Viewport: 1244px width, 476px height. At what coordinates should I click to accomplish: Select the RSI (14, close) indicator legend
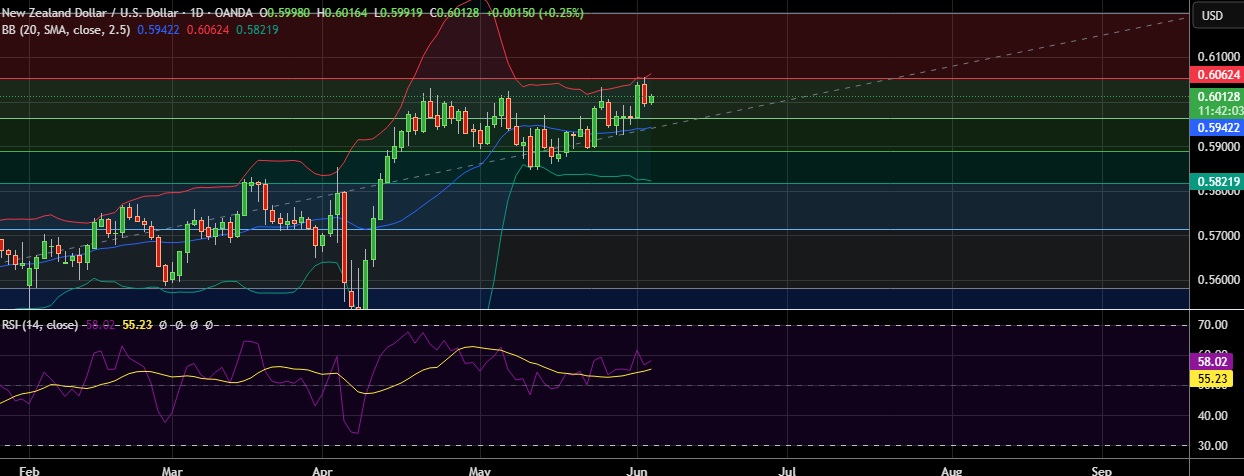(40, 326)
